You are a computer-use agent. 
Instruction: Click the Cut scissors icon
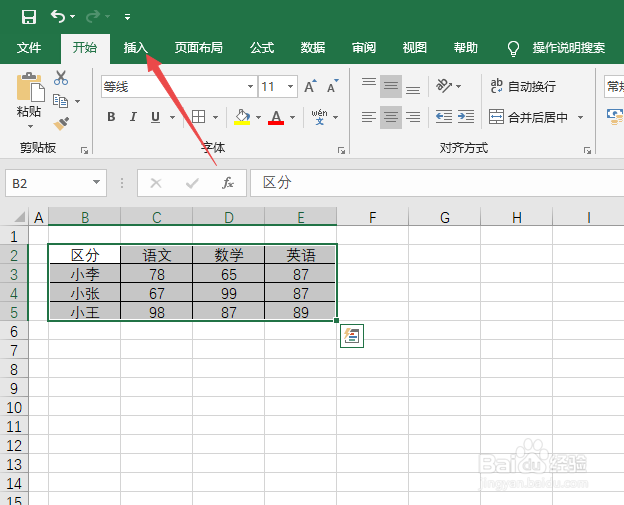point(61,78)
